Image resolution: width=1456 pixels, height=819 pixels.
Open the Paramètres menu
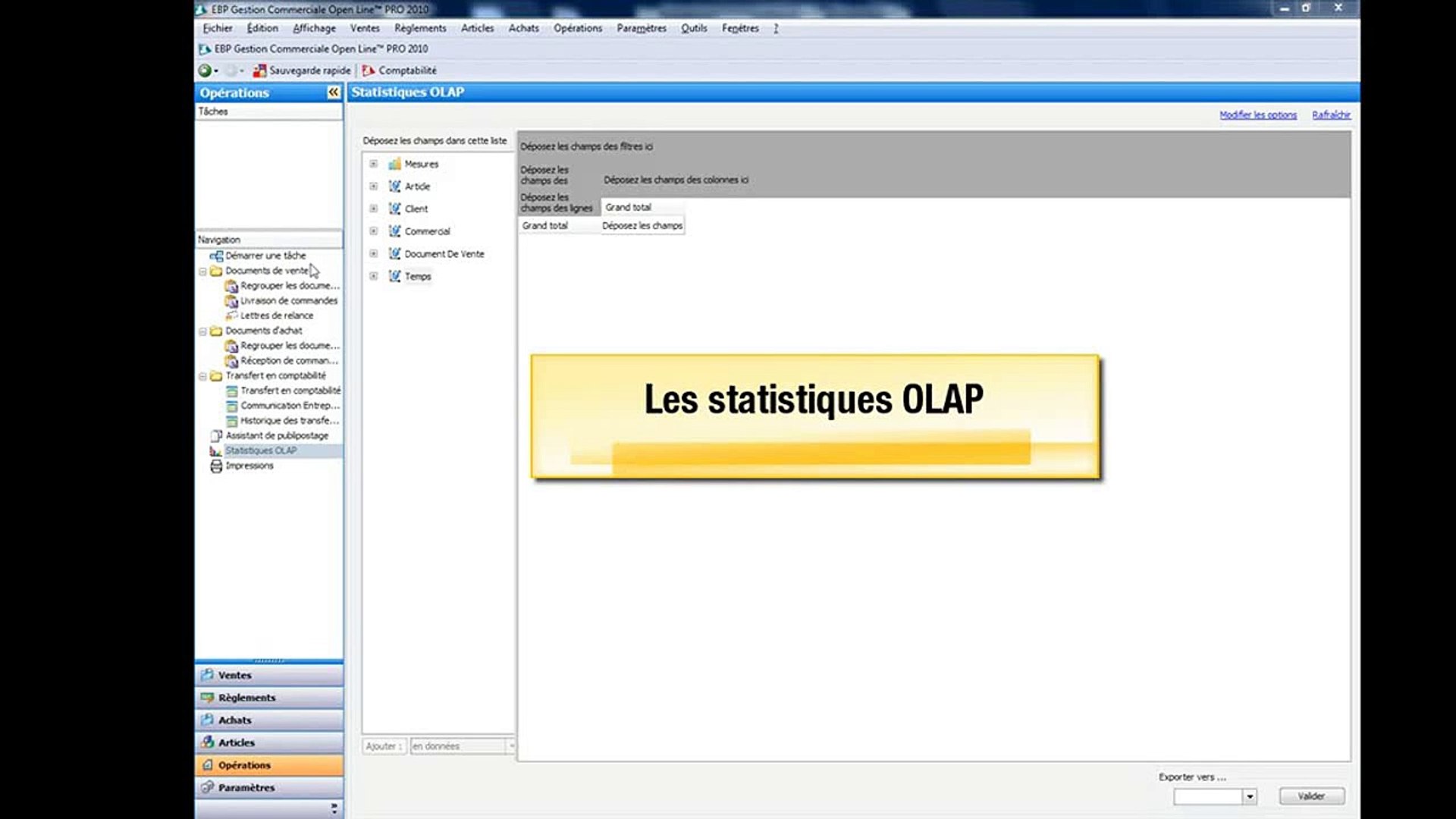click(641, 28)
